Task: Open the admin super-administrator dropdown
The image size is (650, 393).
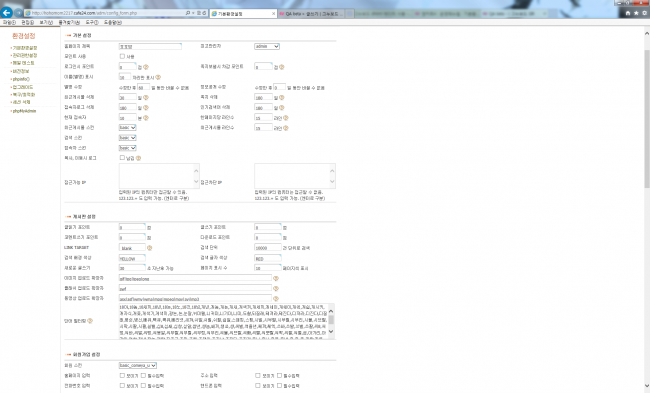Action: point(267,46)
